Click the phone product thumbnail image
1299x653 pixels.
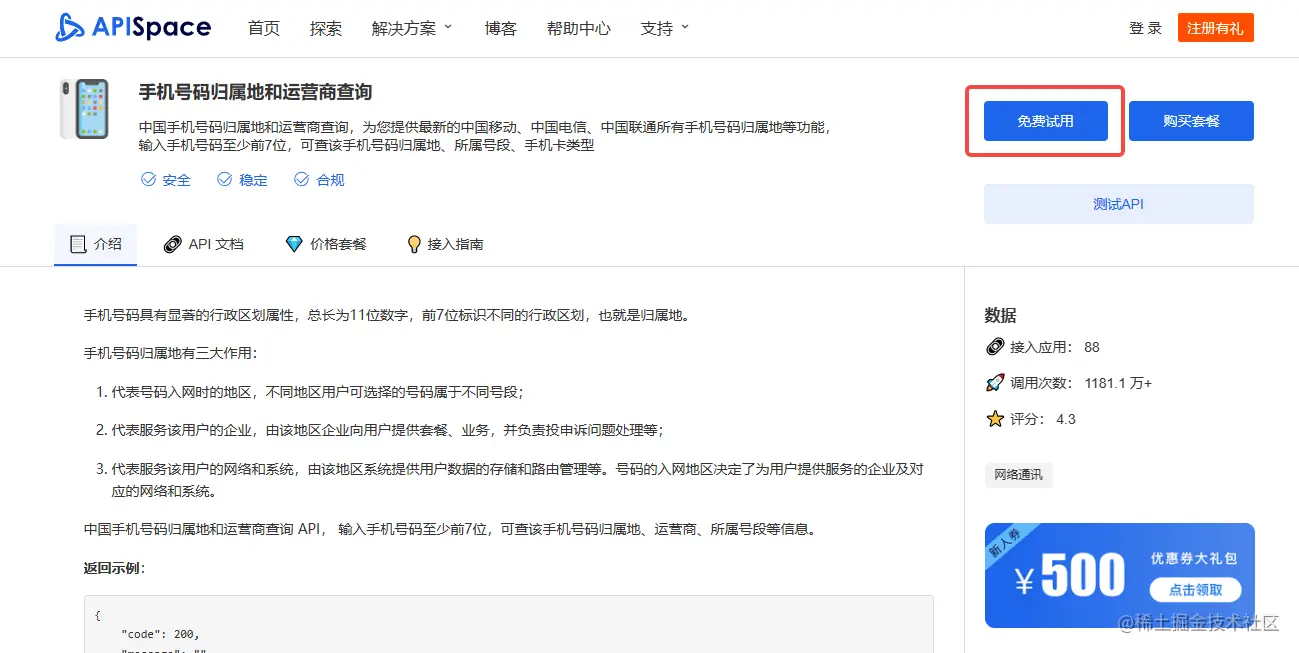[x=84, y=108]
